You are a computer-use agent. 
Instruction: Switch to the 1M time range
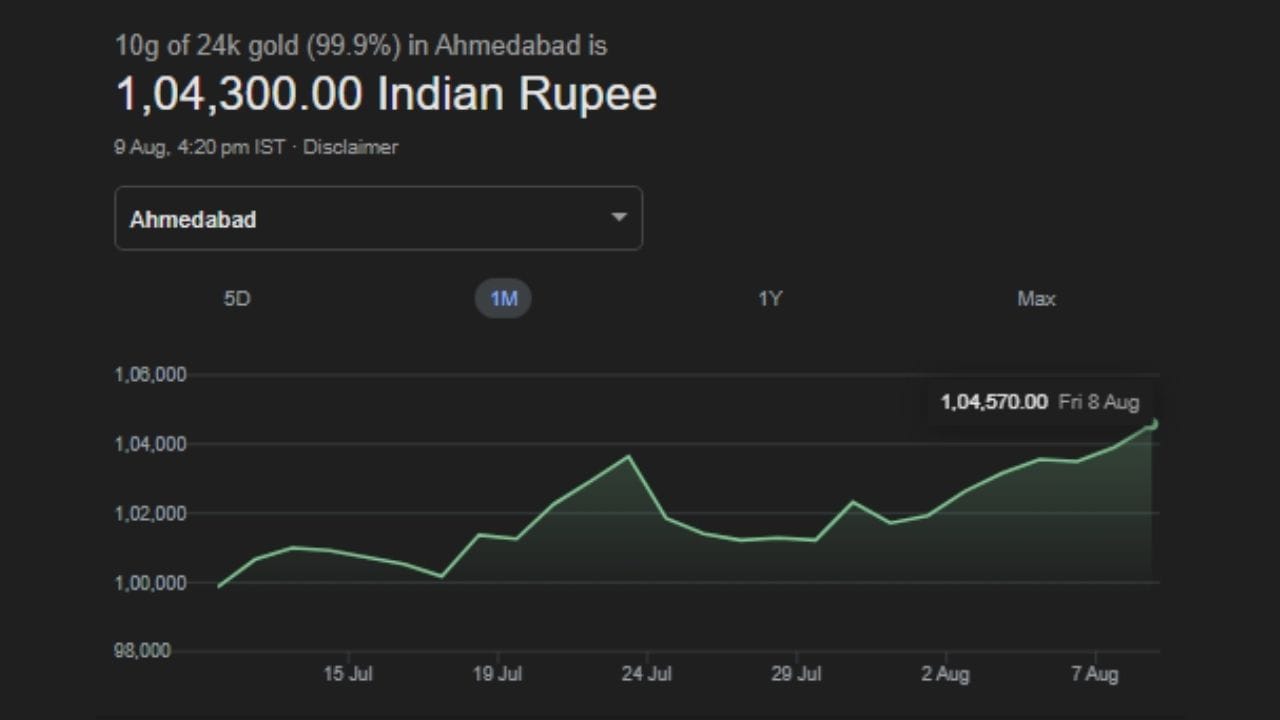tap(503, 299)
